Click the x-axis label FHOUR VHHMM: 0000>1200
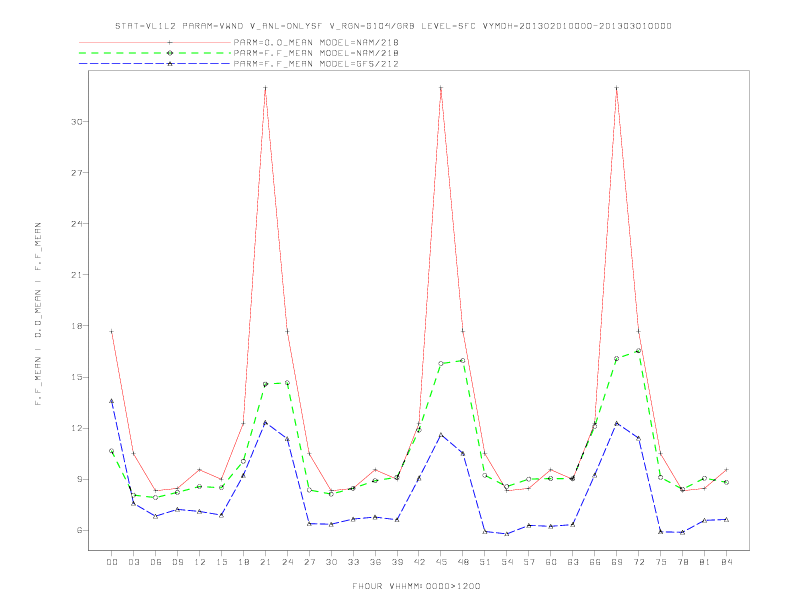 416,586
